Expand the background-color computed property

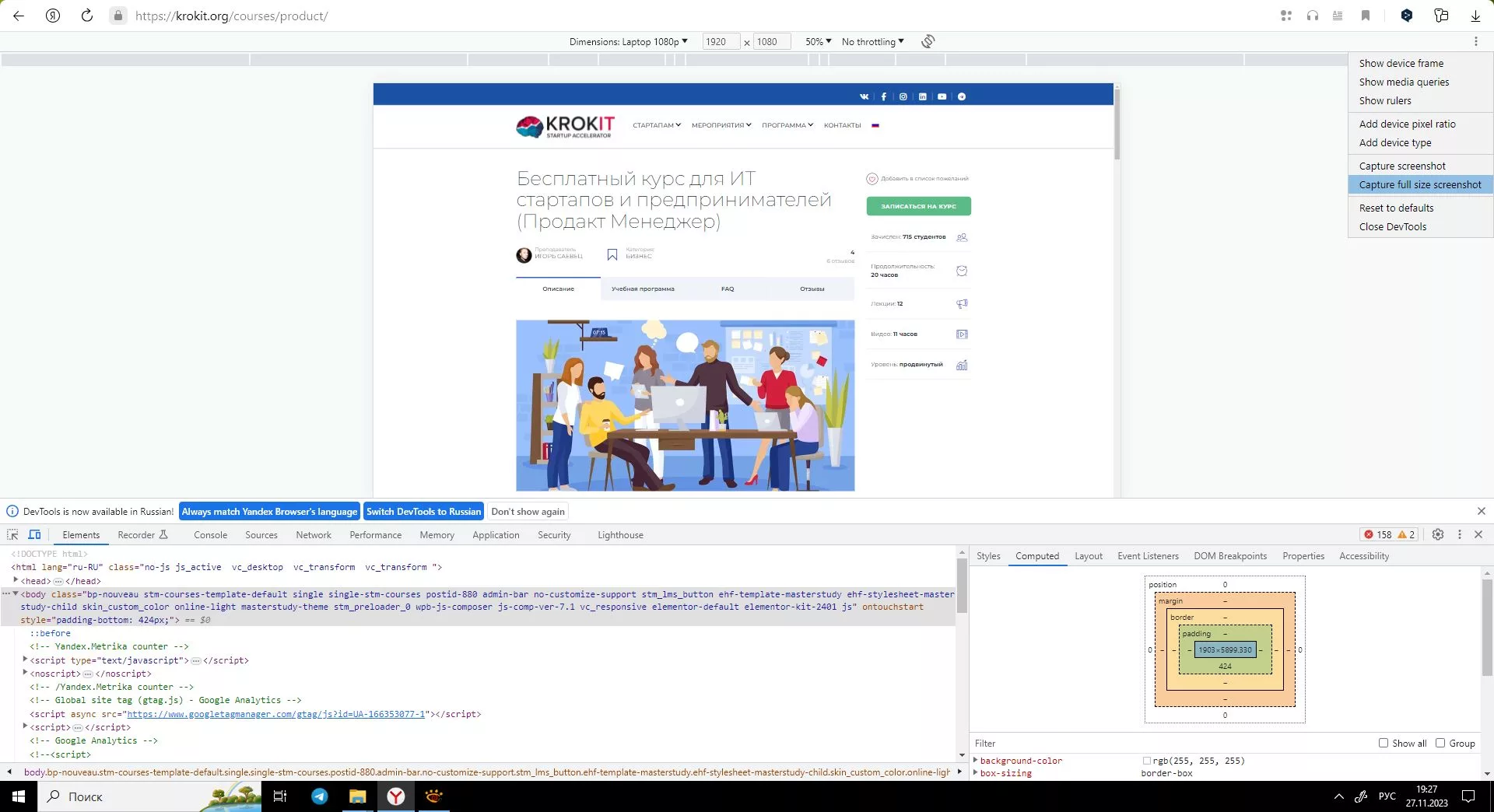pos(976,760)
